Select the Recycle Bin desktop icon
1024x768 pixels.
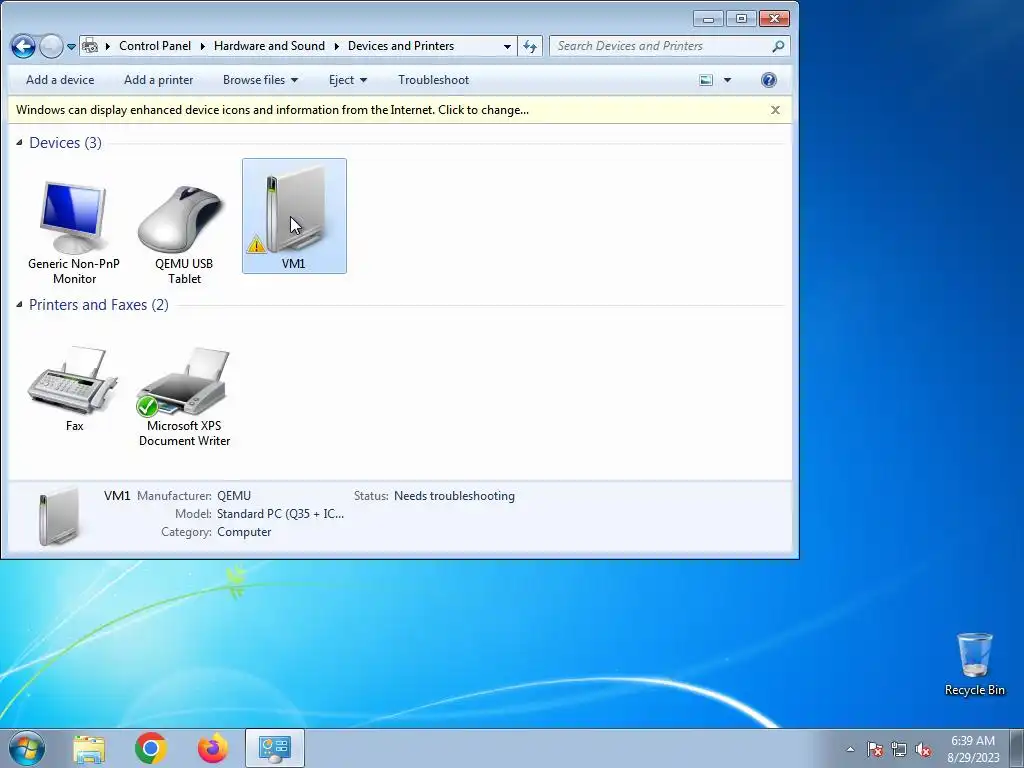[974, 664]
